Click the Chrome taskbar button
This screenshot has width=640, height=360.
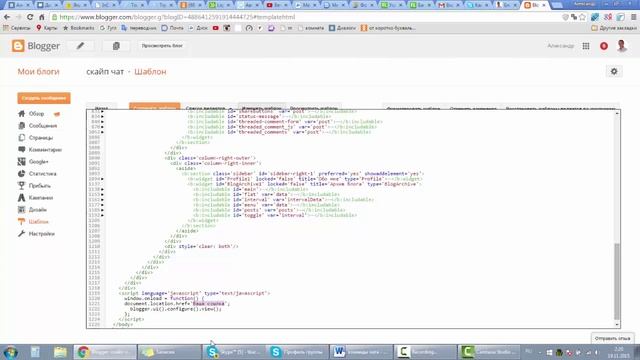(x=104, y=352)
